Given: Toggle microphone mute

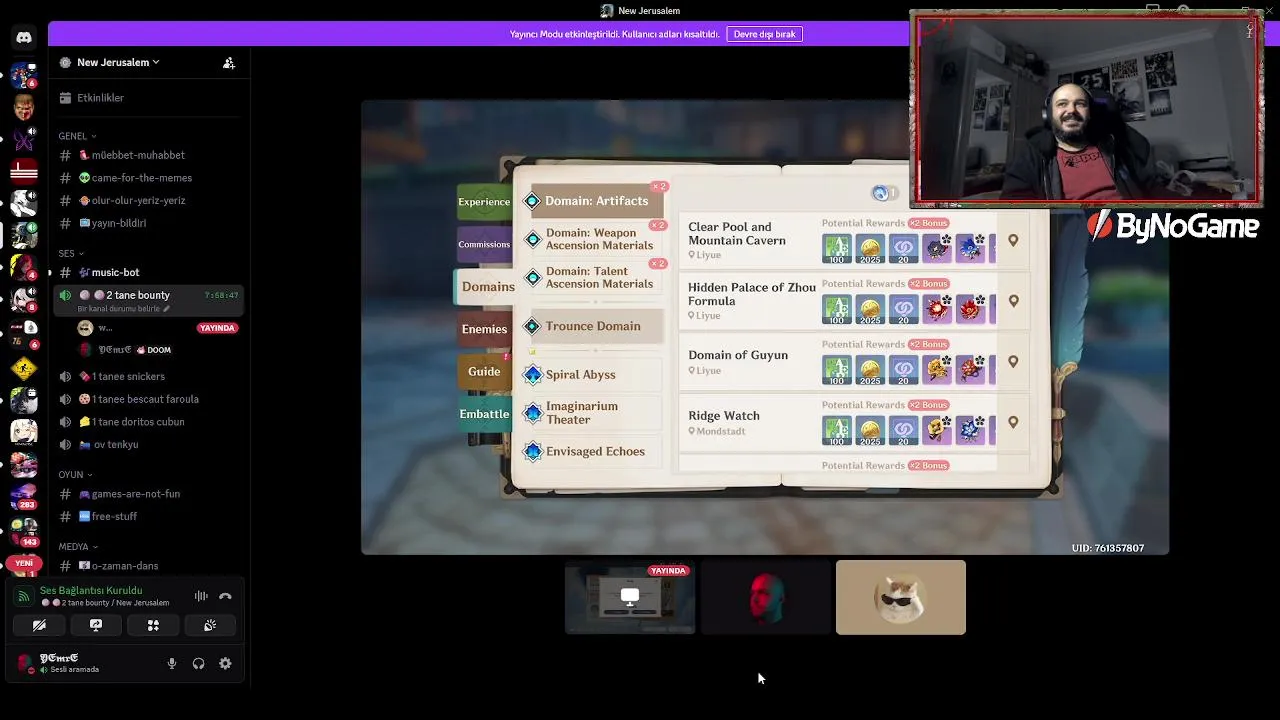Looking at the screenshot, I should point(172,663).
